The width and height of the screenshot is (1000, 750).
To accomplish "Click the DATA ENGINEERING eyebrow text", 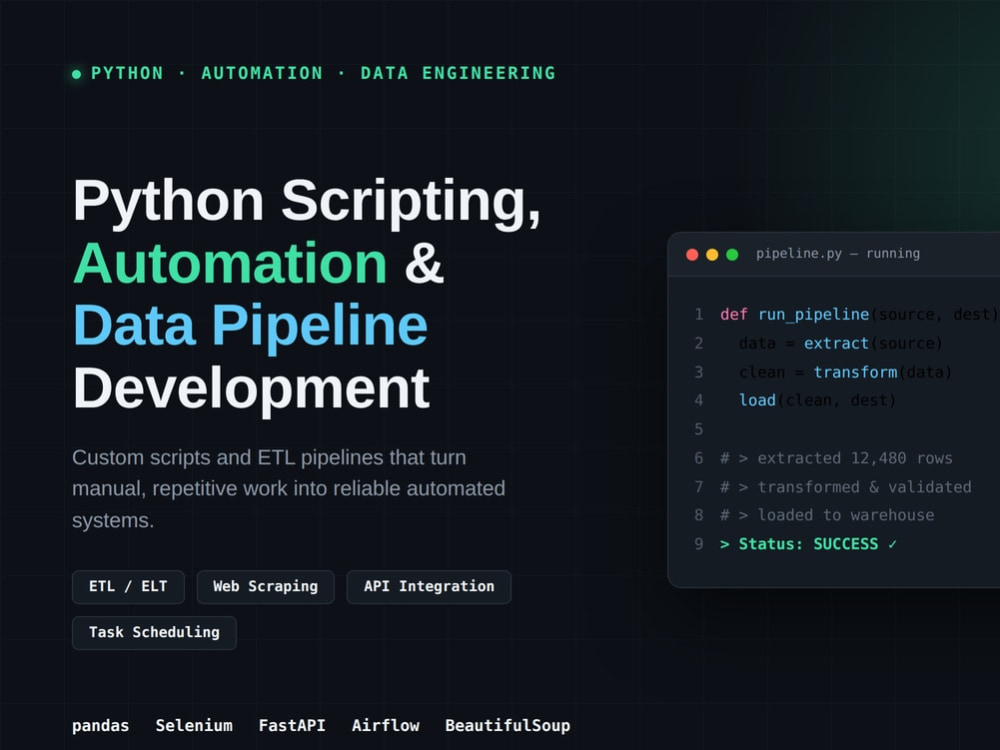I will coord(458,73).
